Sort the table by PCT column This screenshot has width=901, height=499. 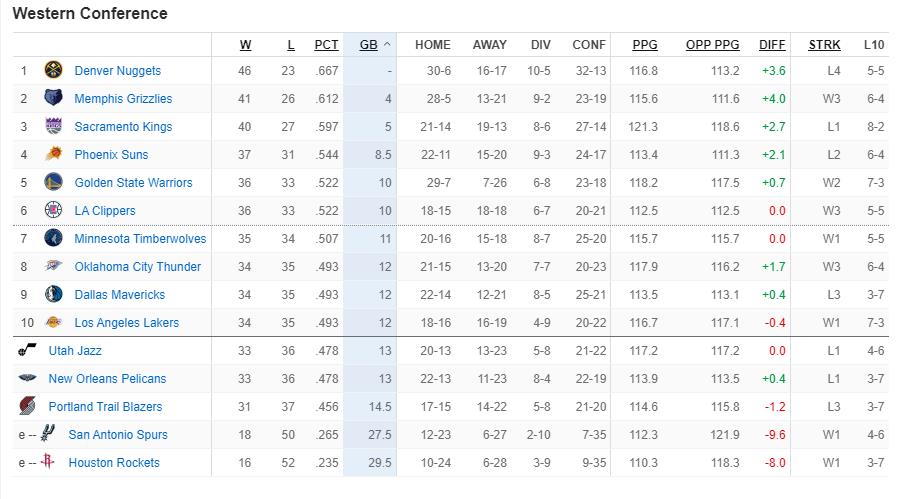coord(326,45)
